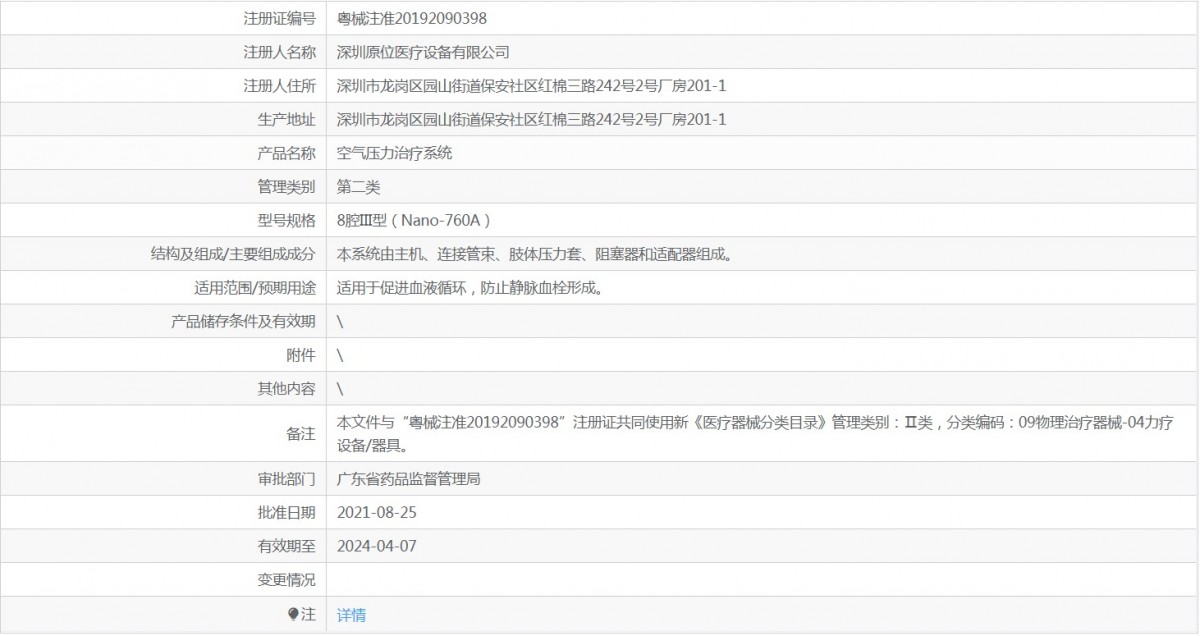Click the bullet icon beside 注
Screen dimensions: 1200x636
point(293,615)
